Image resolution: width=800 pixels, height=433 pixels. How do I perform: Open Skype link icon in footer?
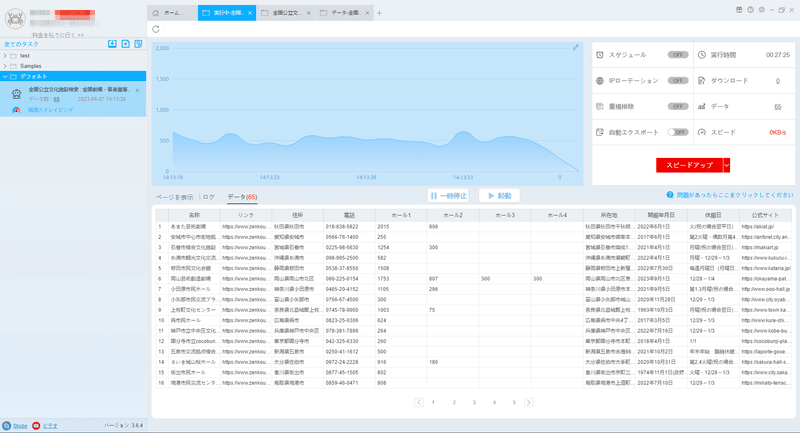[x=7, y=425]
